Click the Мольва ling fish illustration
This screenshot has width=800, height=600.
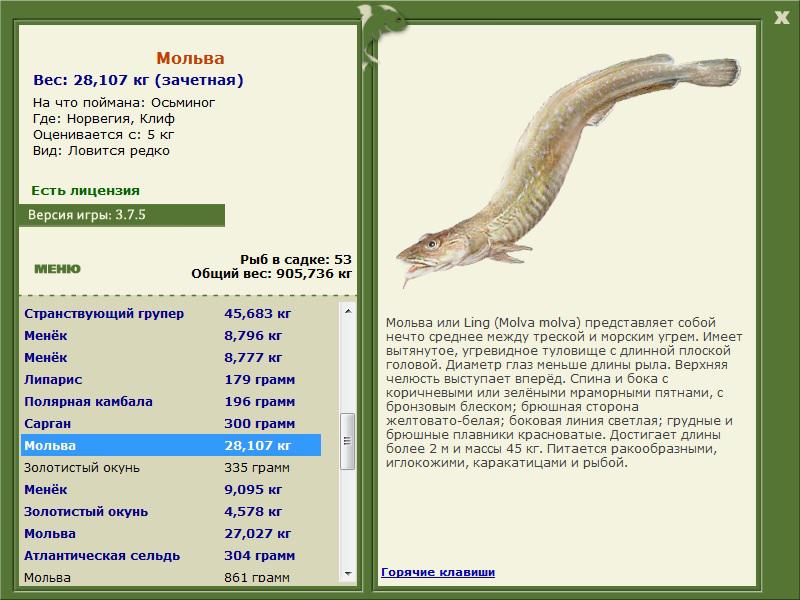coord(567,169)
